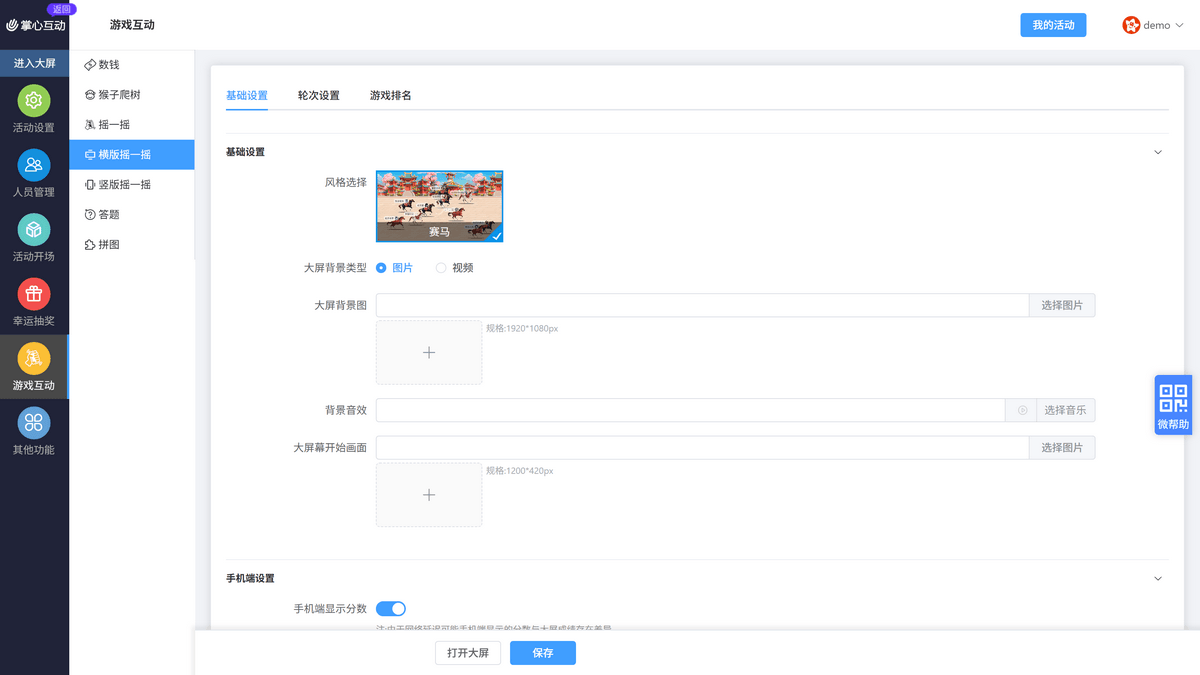Click 选择音乐 button
The height and width of the screenshot is (675, 1200).
pyautogui.click(x=1066, y=411)
